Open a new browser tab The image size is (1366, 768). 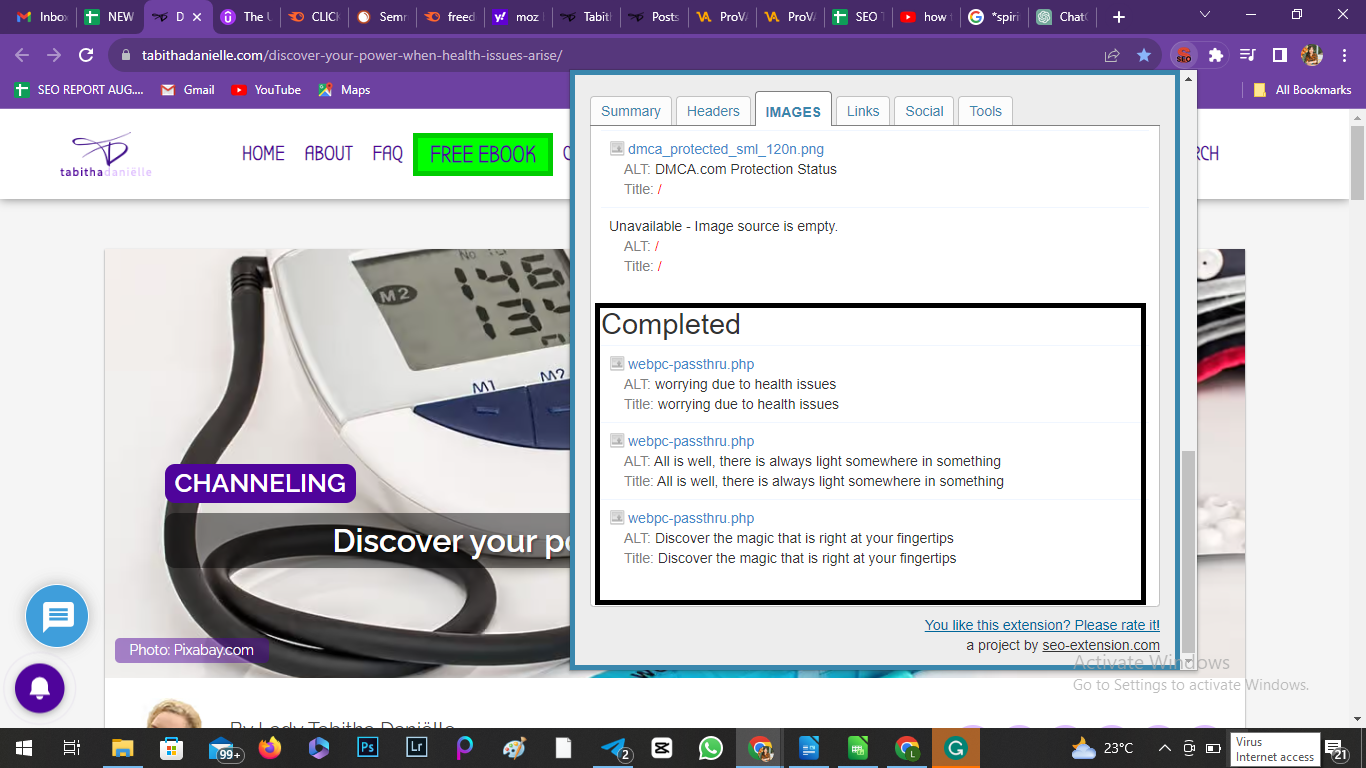[x=1119, y=17]
